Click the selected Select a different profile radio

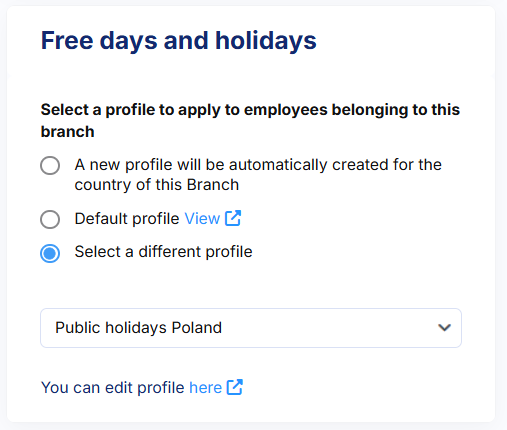[50, 253]
